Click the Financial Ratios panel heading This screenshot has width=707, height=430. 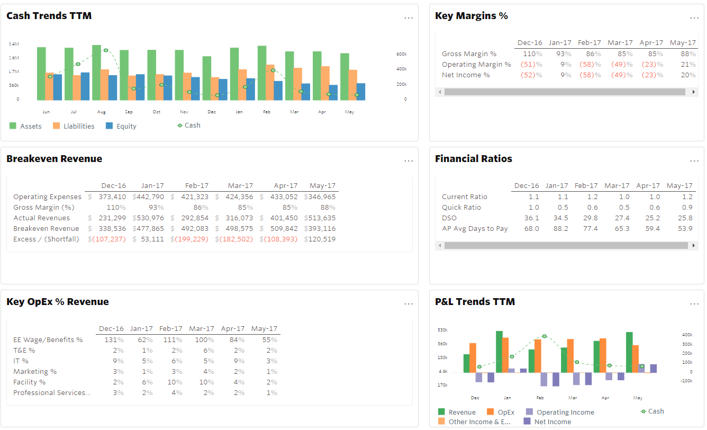coord(473,159)
